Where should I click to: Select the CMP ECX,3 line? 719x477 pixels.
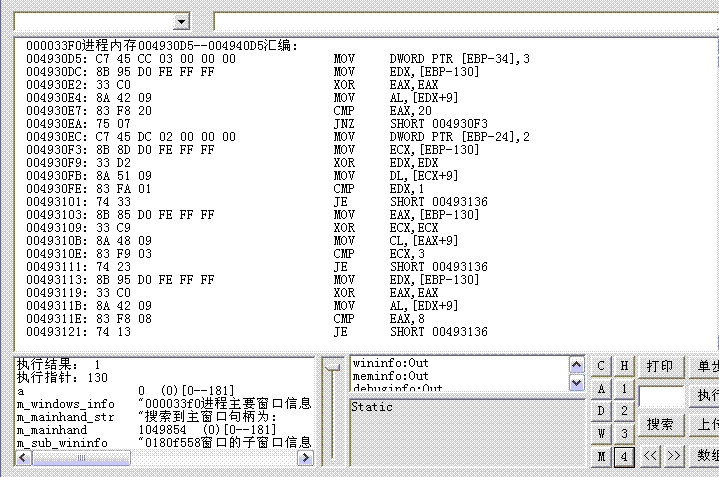pos(225,254)
